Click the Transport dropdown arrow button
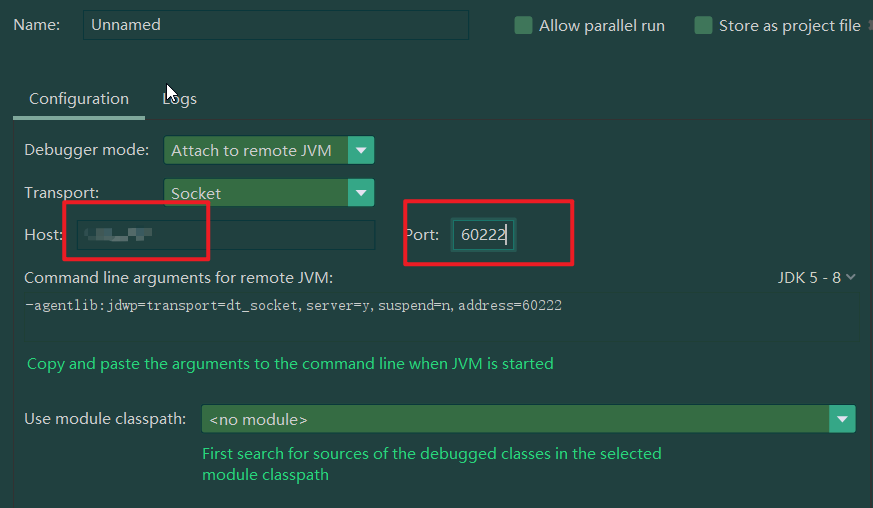This screenshot has height=508, width=873. (361, 193)
